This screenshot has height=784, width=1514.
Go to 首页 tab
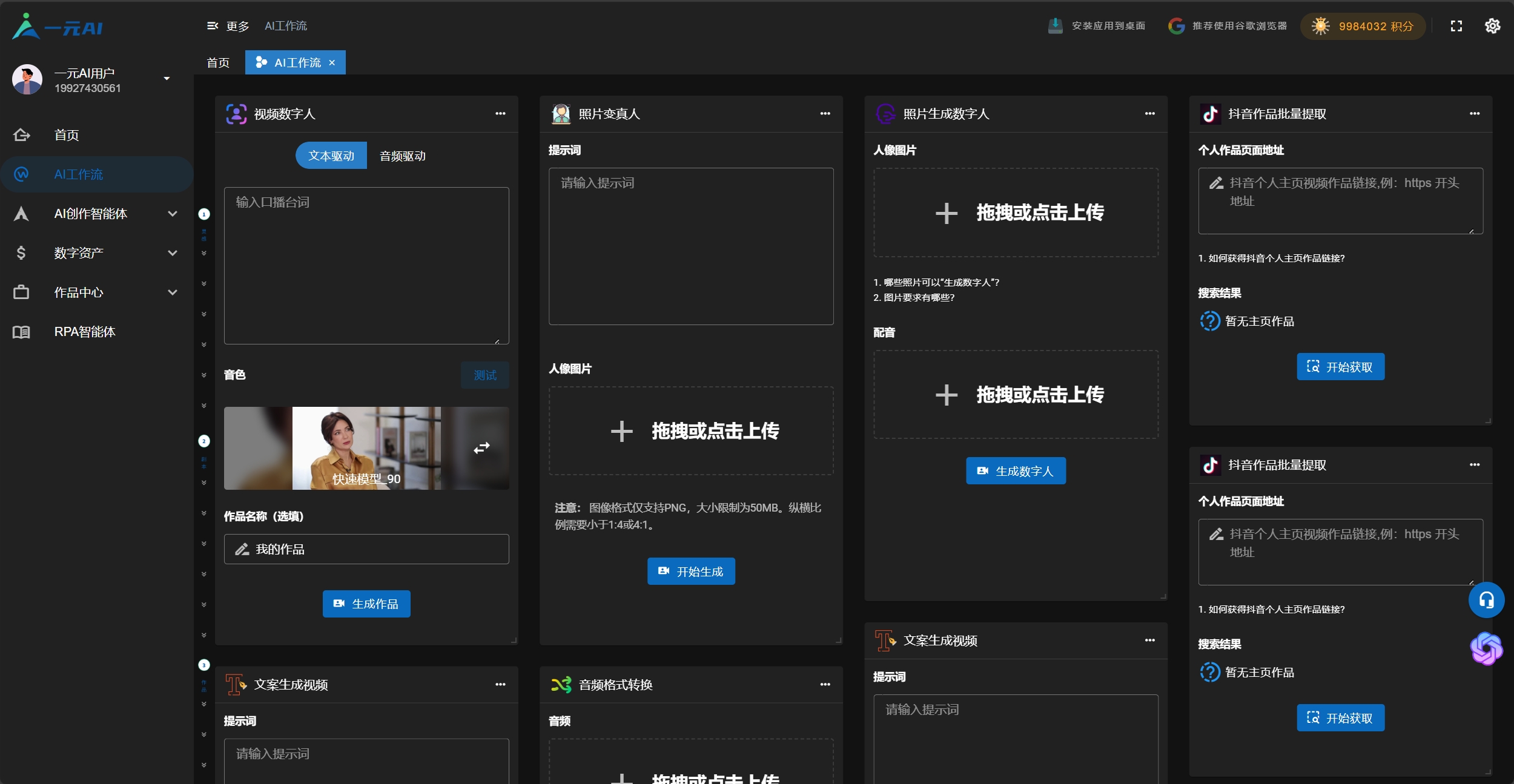(x=218, y=63)
